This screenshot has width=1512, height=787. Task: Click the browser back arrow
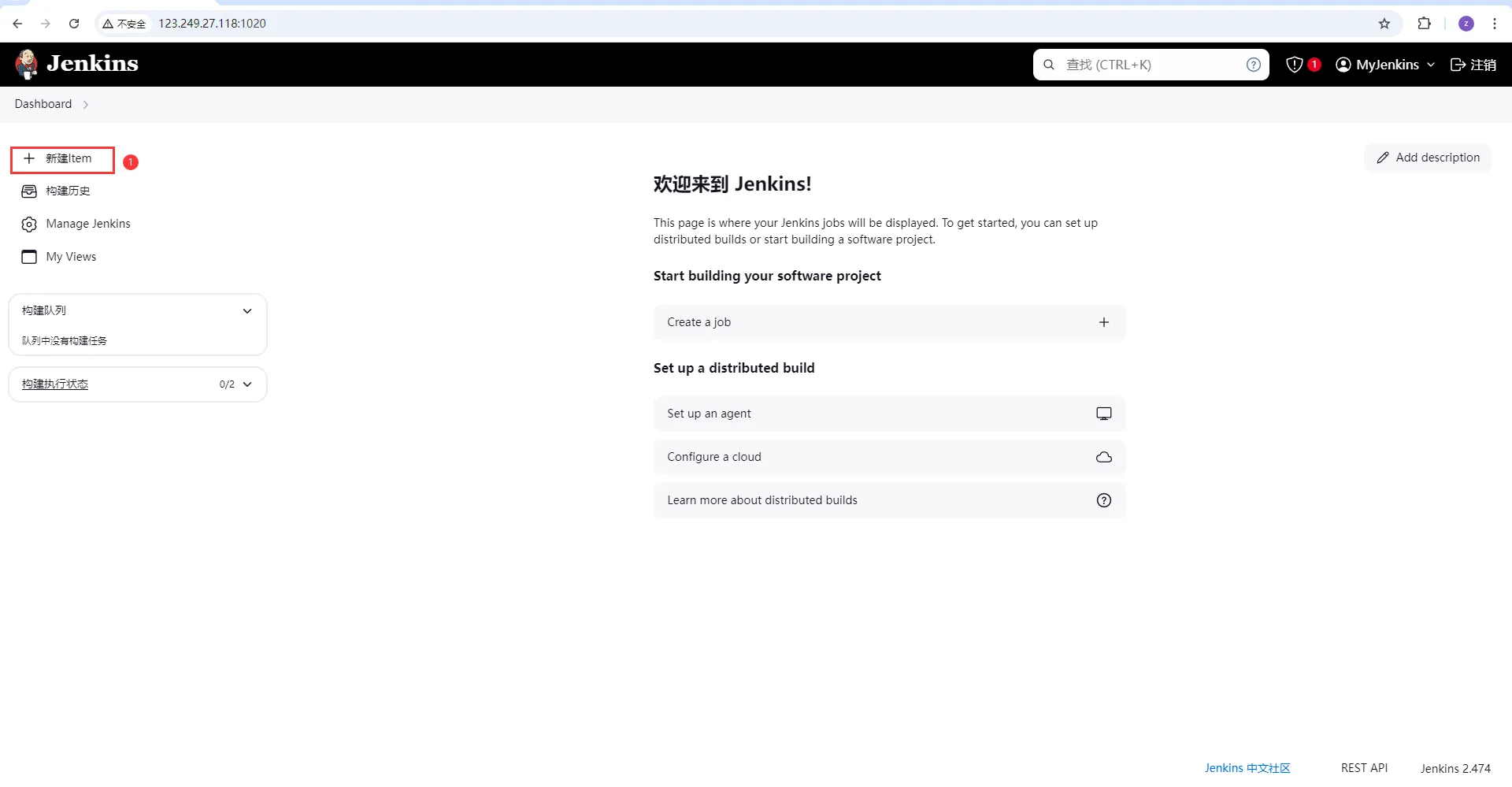(x=17, y=24)
